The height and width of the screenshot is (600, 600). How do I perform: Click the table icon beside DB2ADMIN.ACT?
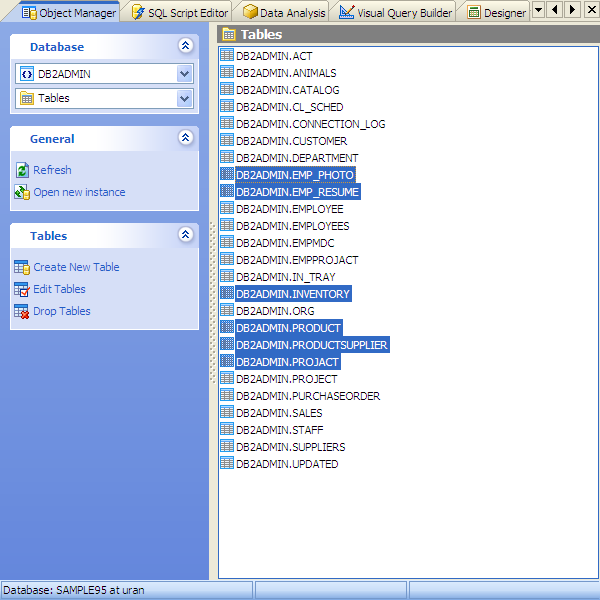227,56
